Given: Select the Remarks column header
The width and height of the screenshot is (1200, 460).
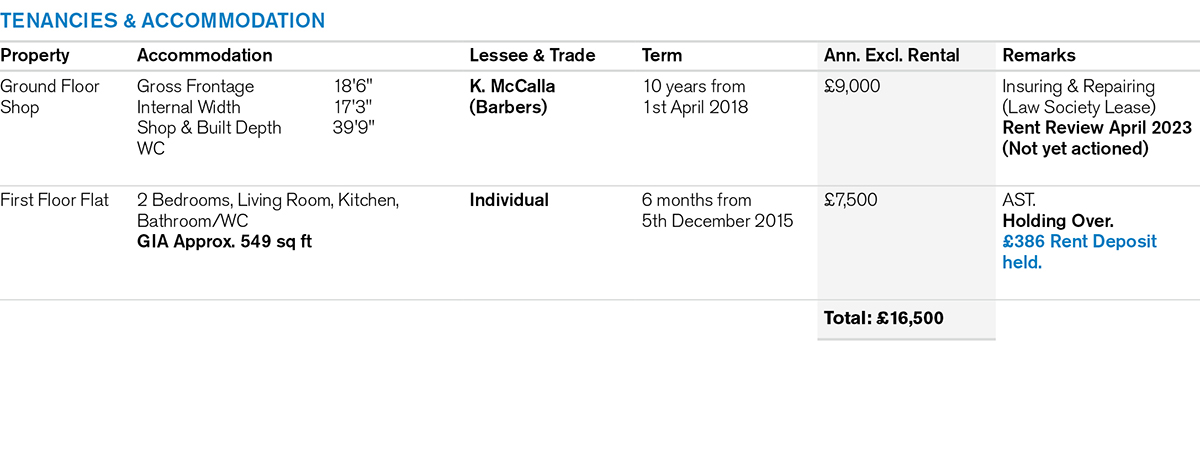Looking at the screenshot, I should coord(1039,56).
